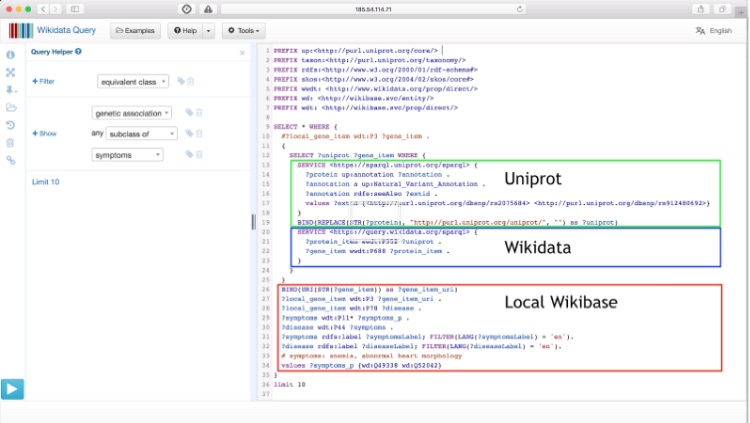
Task: Run the query with the play button
Action: pyautogui.click(x=12, y=389)
